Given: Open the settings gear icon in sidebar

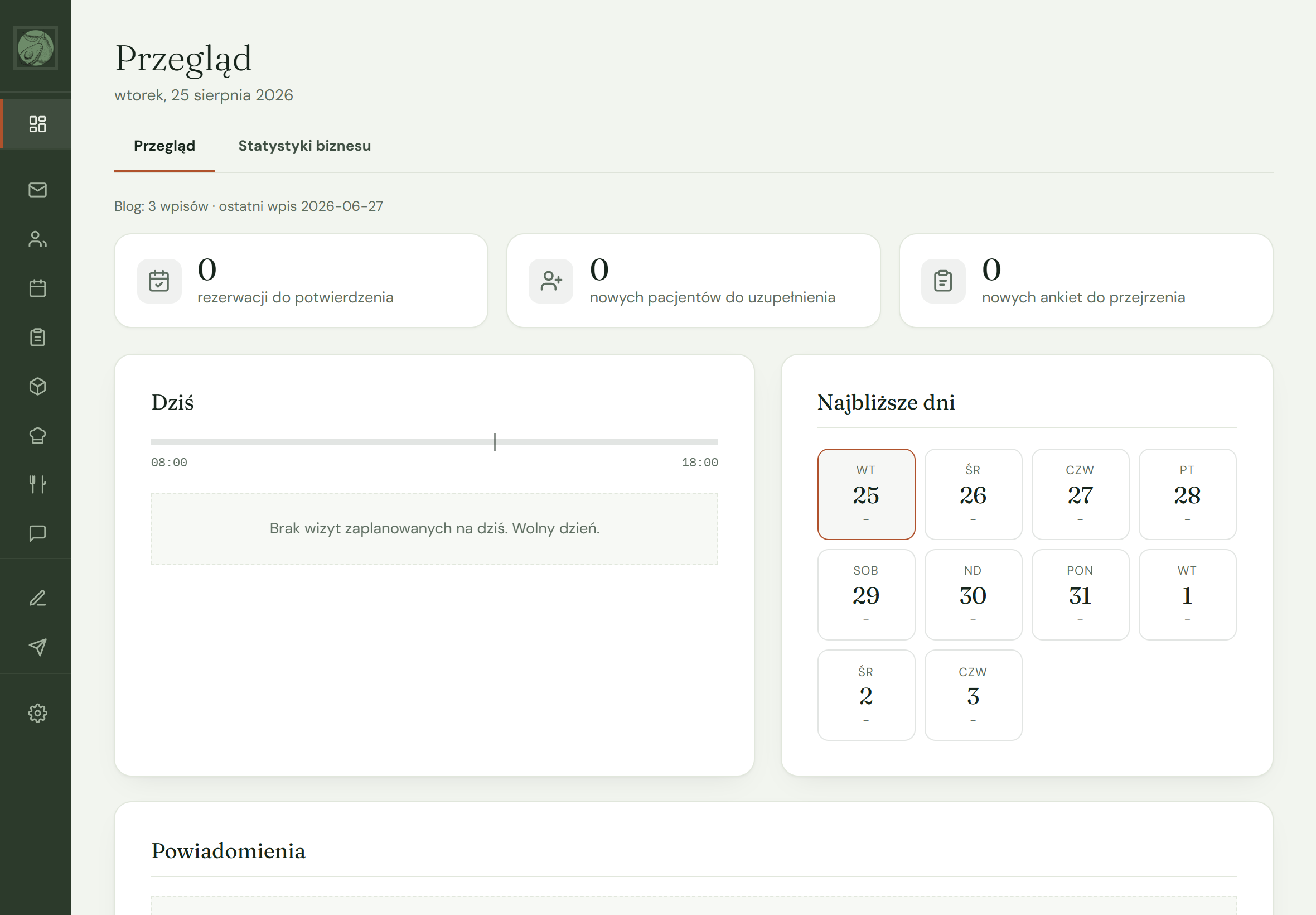Looking at the screenshot, I should click(37, 713).
